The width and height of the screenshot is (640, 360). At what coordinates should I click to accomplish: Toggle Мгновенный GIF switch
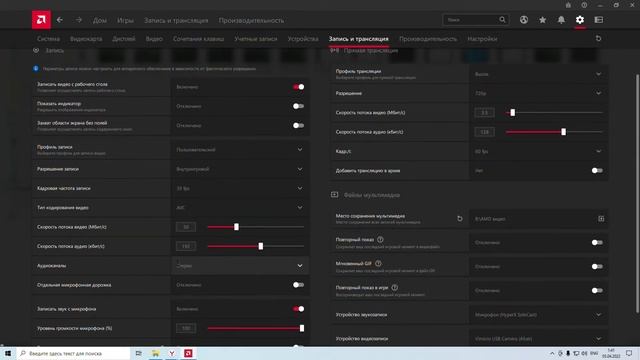[x=597, y=267]
